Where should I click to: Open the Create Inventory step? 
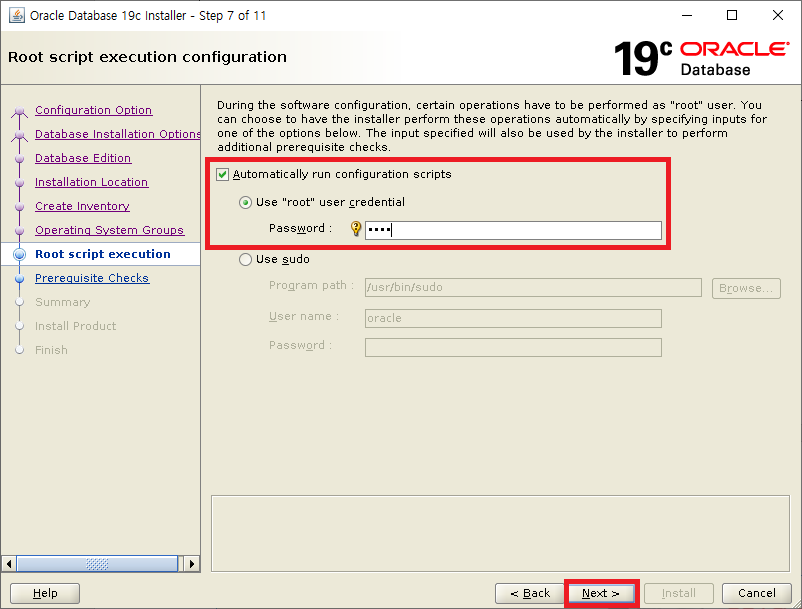[82, 206]
